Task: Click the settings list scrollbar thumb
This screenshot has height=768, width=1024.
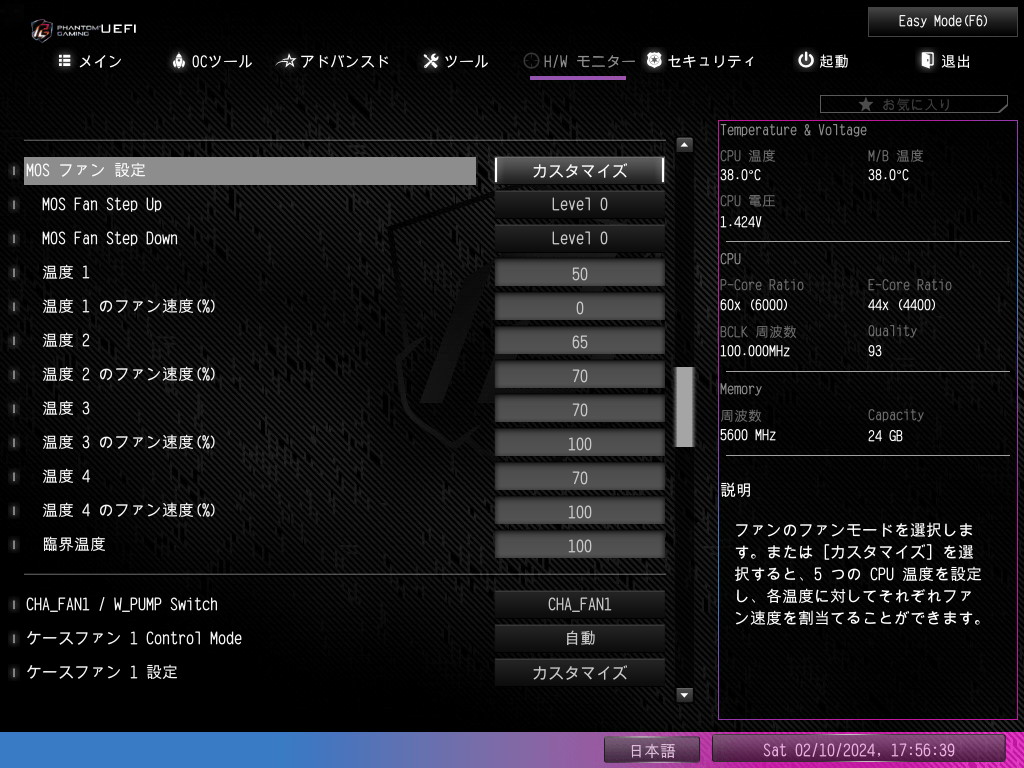Action: click(x=684, y=407)
